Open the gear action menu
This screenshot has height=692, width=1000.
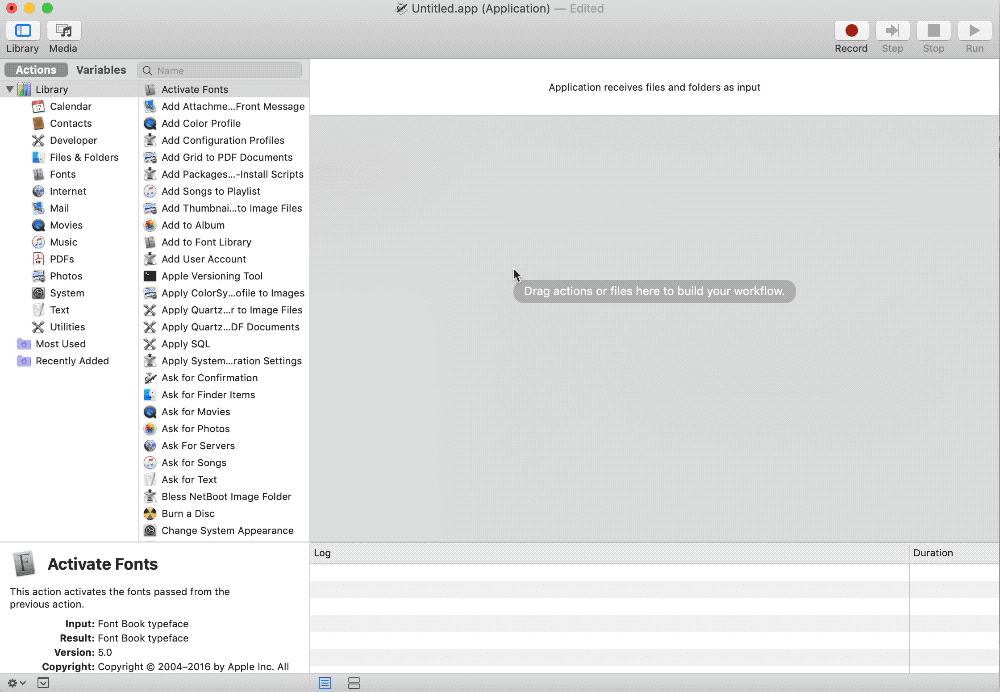pyautogui.click(x=16, y=683)
